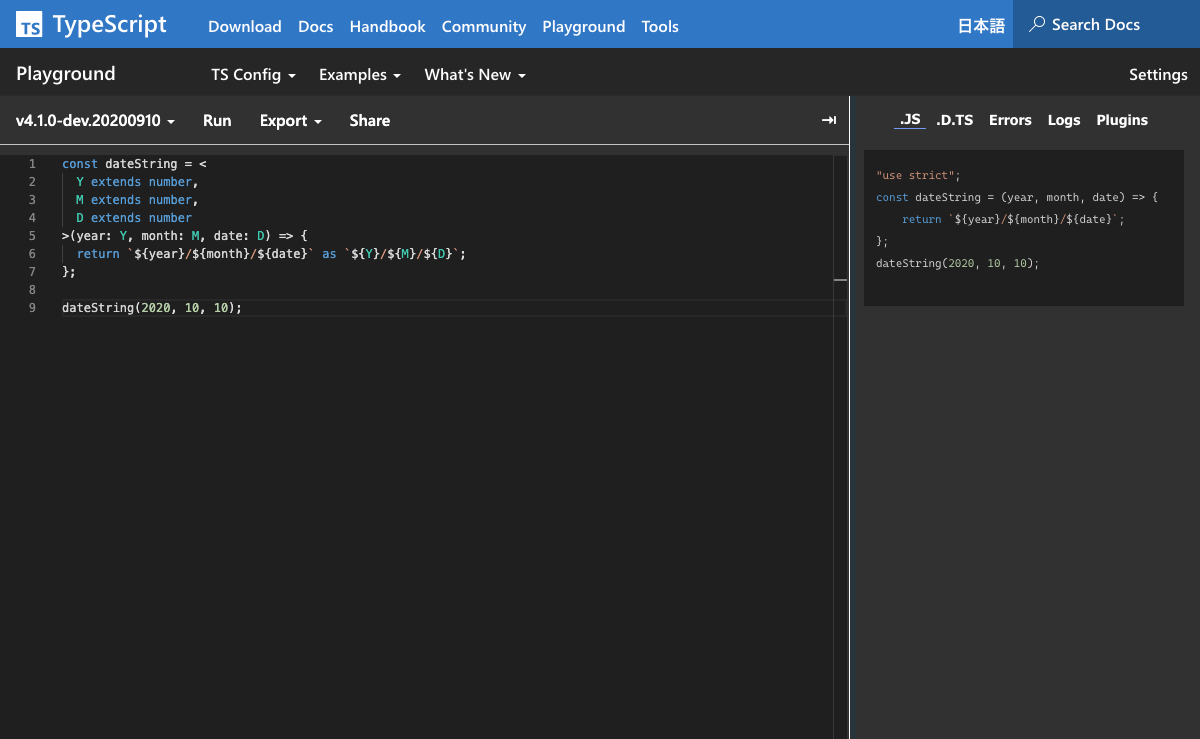This screenshot has width=1200, height=739.
Task: Select the .JS output tab
Action: pyautogui.click(x=910, y=120)
